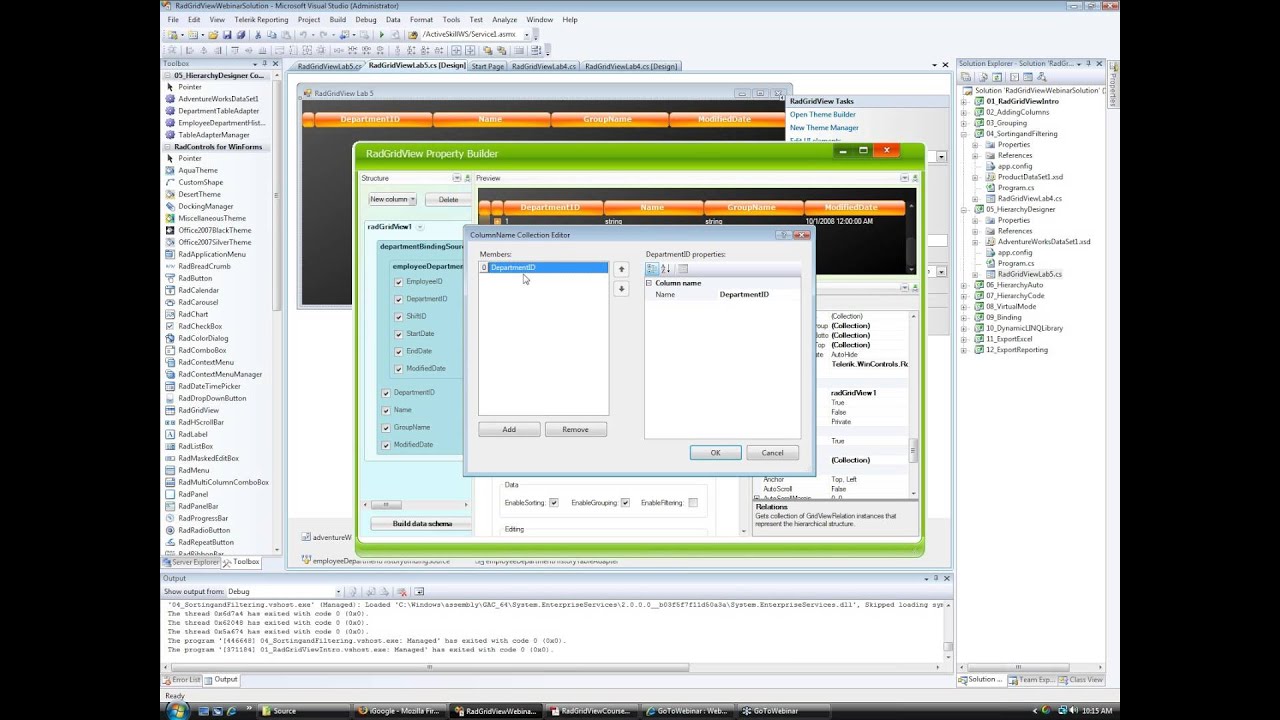Image resolution: width=1280 pixels, height=720 pixels.
Task: Open RadGridViewLab5.cs in Solution Explorer
Action: pos(1029,274)
